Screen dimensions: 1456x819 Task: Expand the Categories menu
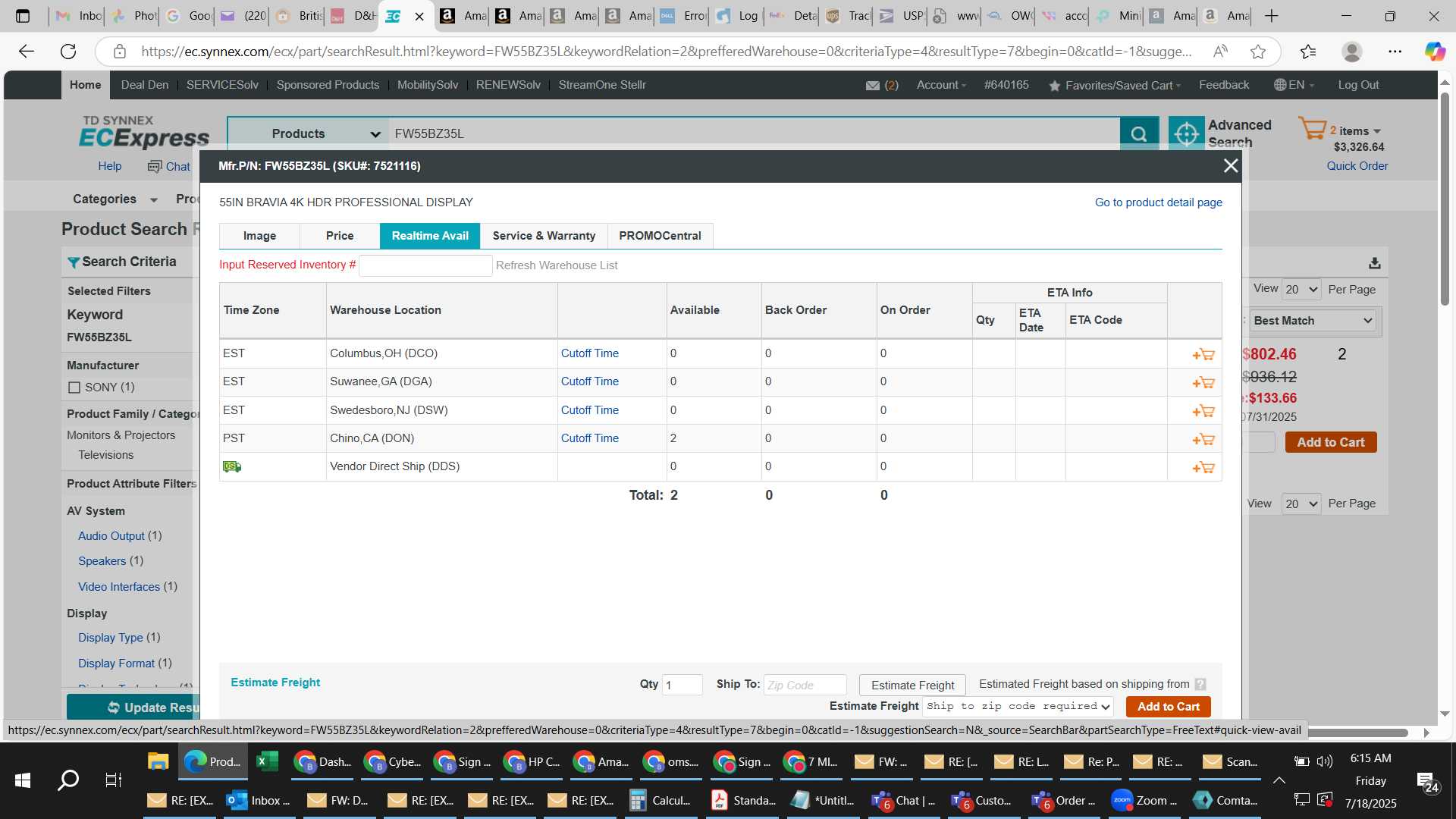pos(115,199)
